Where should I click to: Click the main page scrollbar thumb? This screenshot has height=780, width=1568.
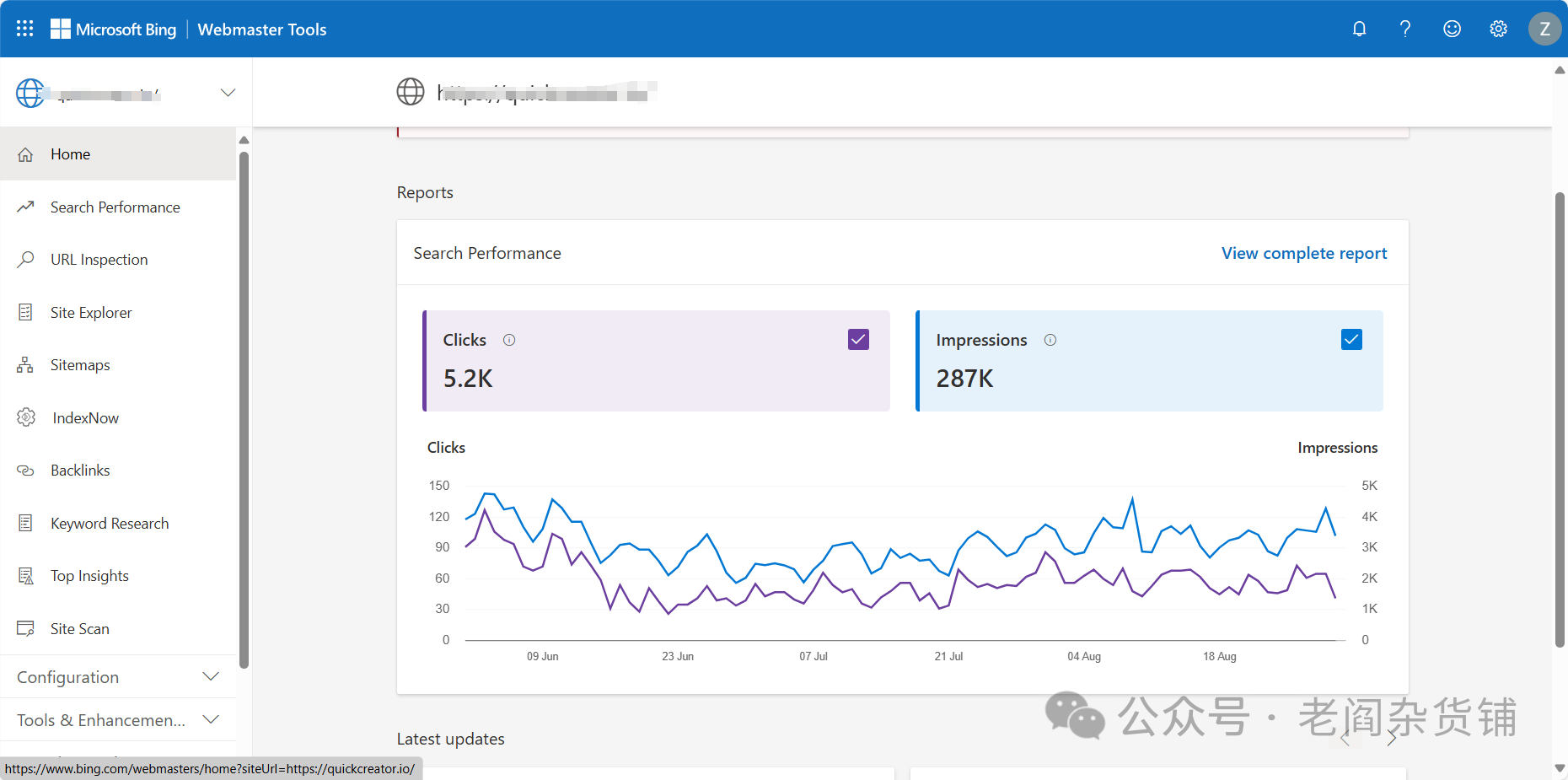click(x=1560, y=419)
